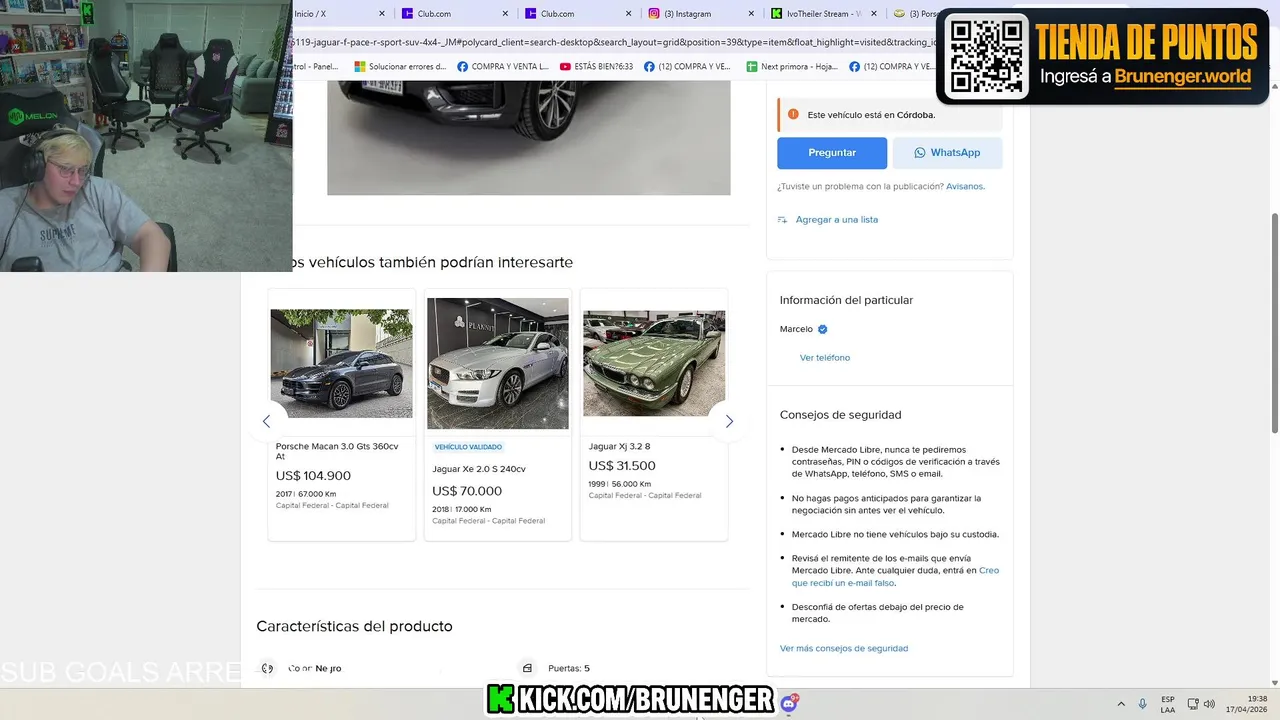Click the blue Preguntar button

click(x=832, y=153)
